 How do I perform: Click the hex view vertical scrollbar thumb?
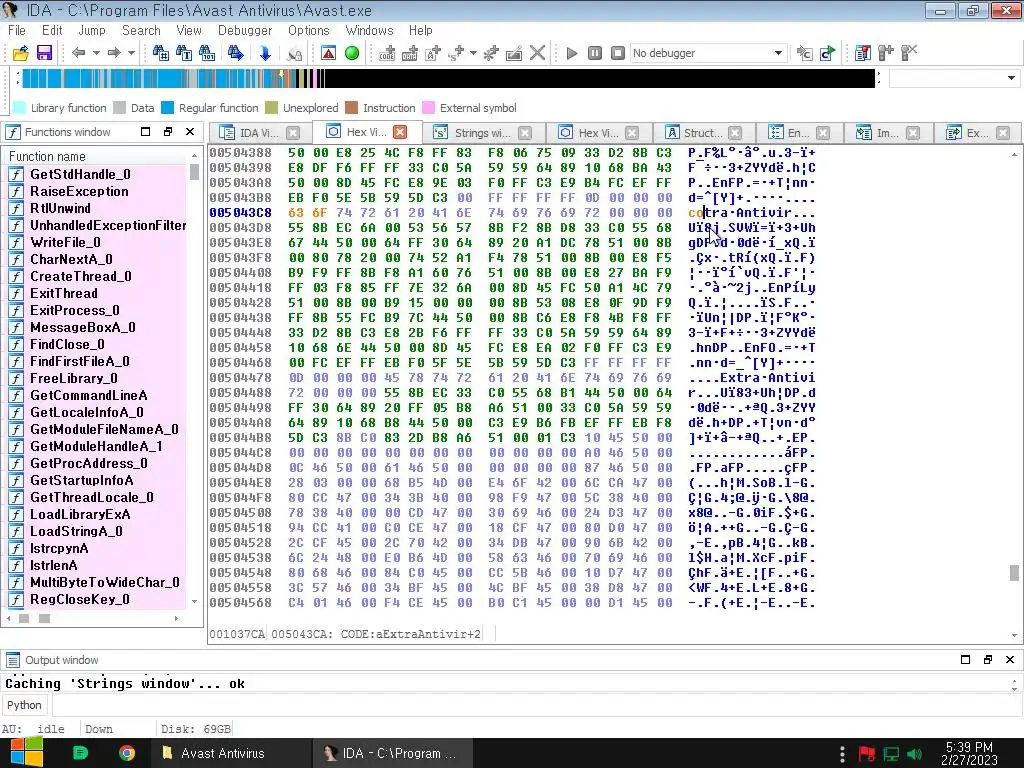point(1014,573)
